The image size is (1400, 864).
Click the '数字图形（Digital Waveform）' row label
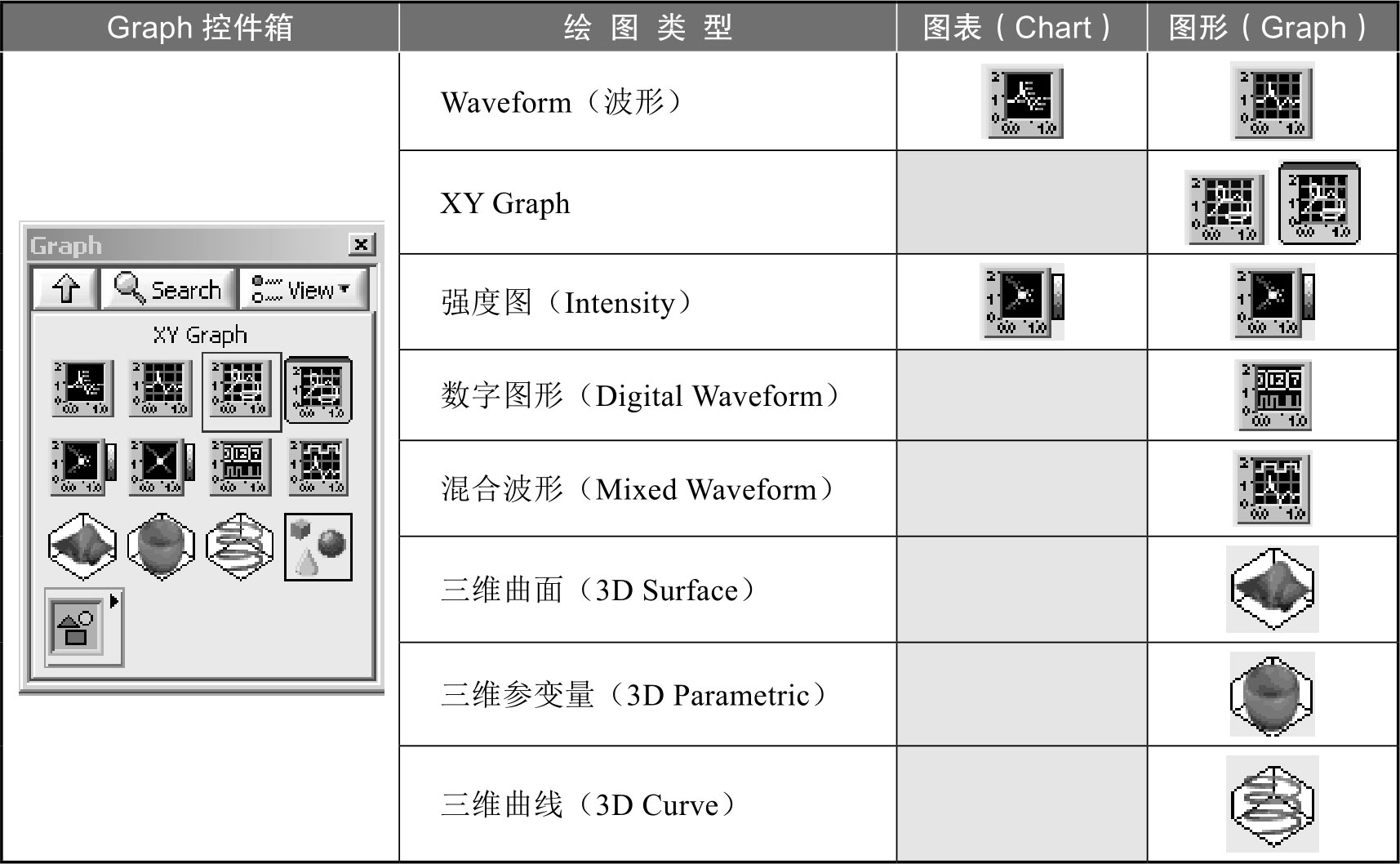click(642, 396)
